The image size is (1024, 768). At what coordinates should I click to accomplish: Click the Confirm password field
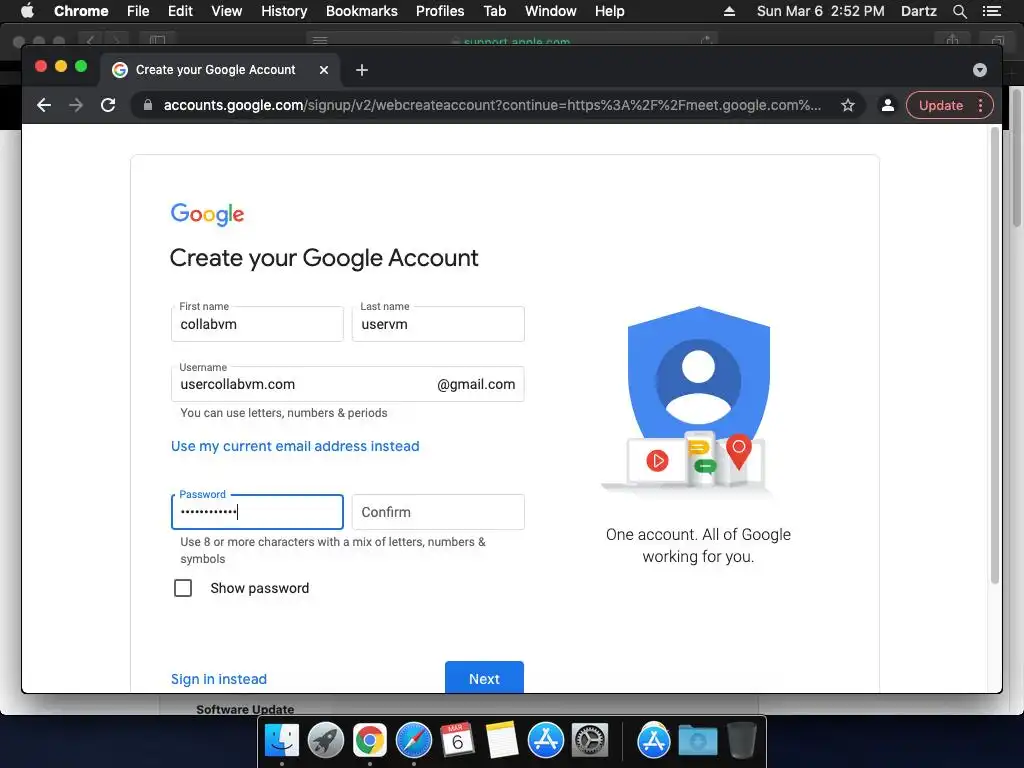tap(438, 512)
